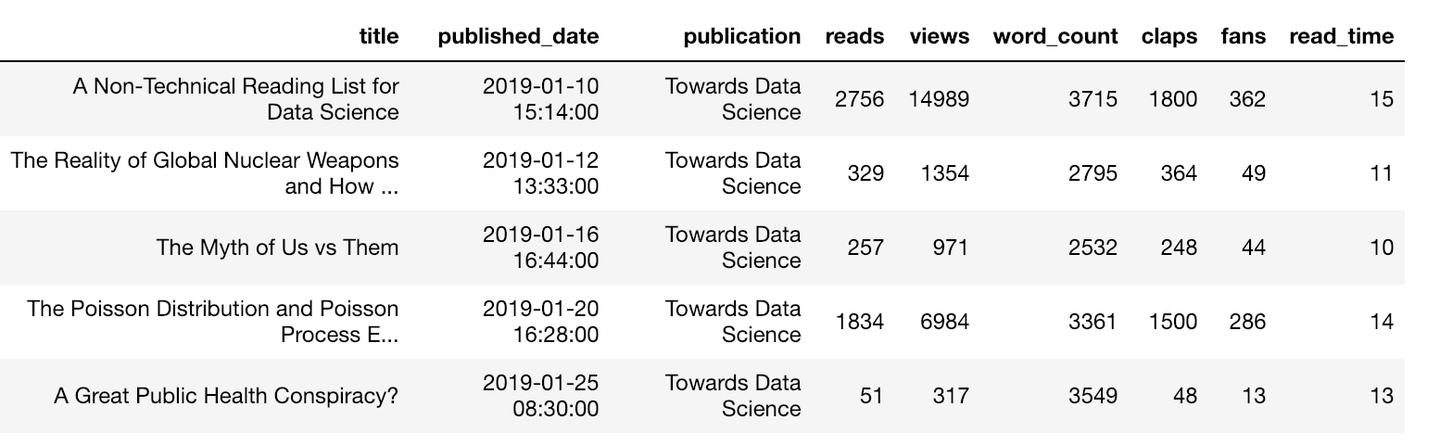This screenshot has width=1440, height=445.
Task: Click the 2795 word count cell
Action: (x=1092, y=173)
